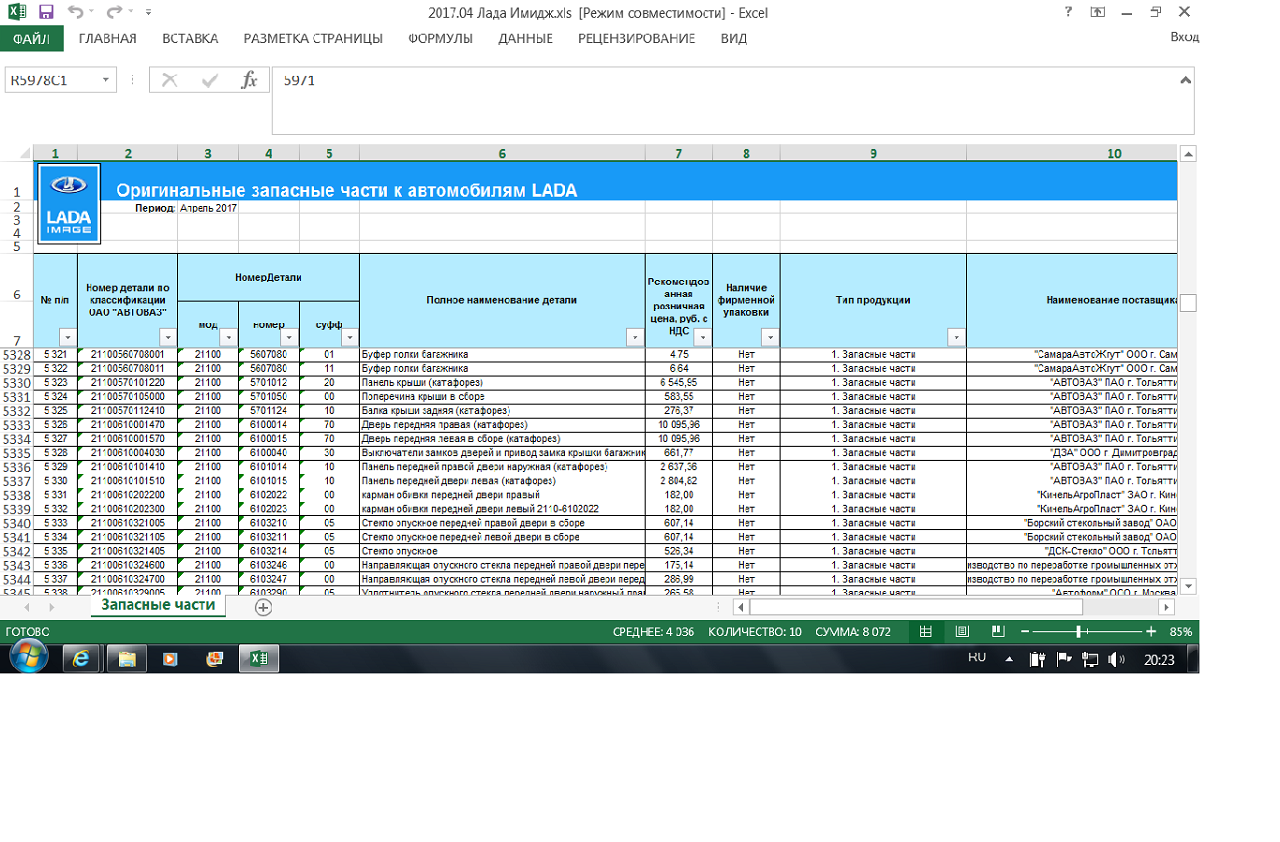Open the Name Box dropdown arrow
1280x842 pixels.
108,80
